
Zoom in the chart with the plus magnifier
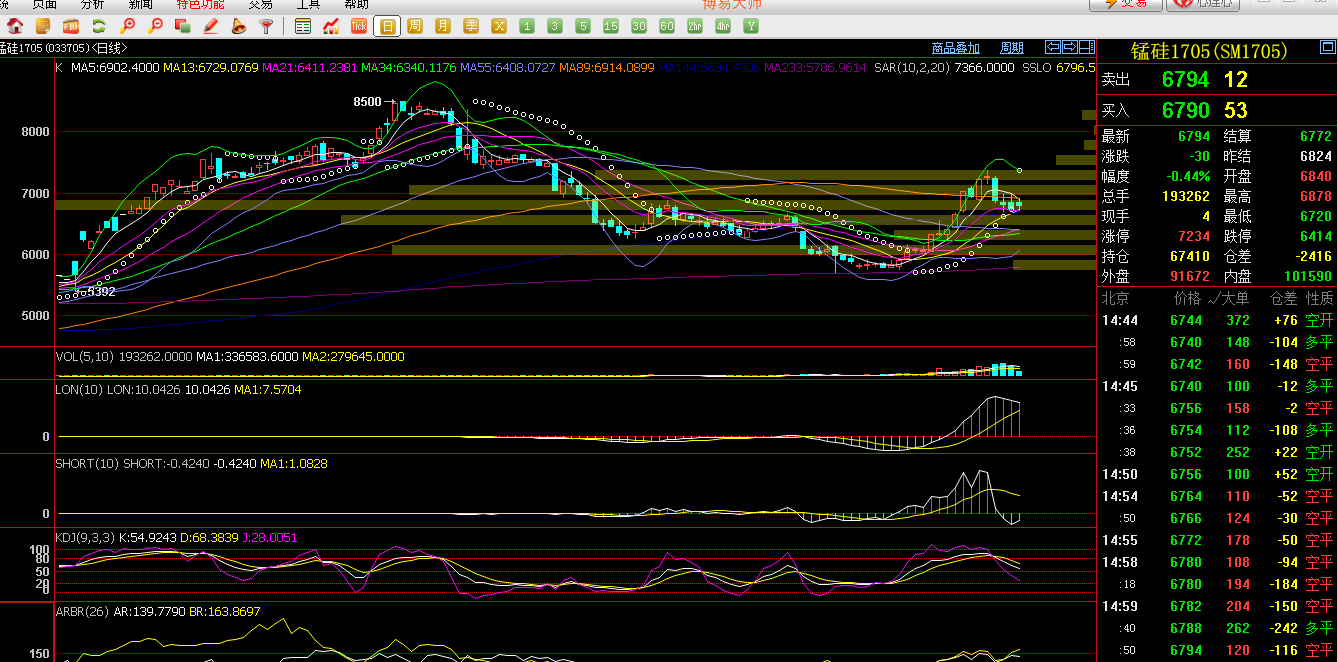click(127, 26)
